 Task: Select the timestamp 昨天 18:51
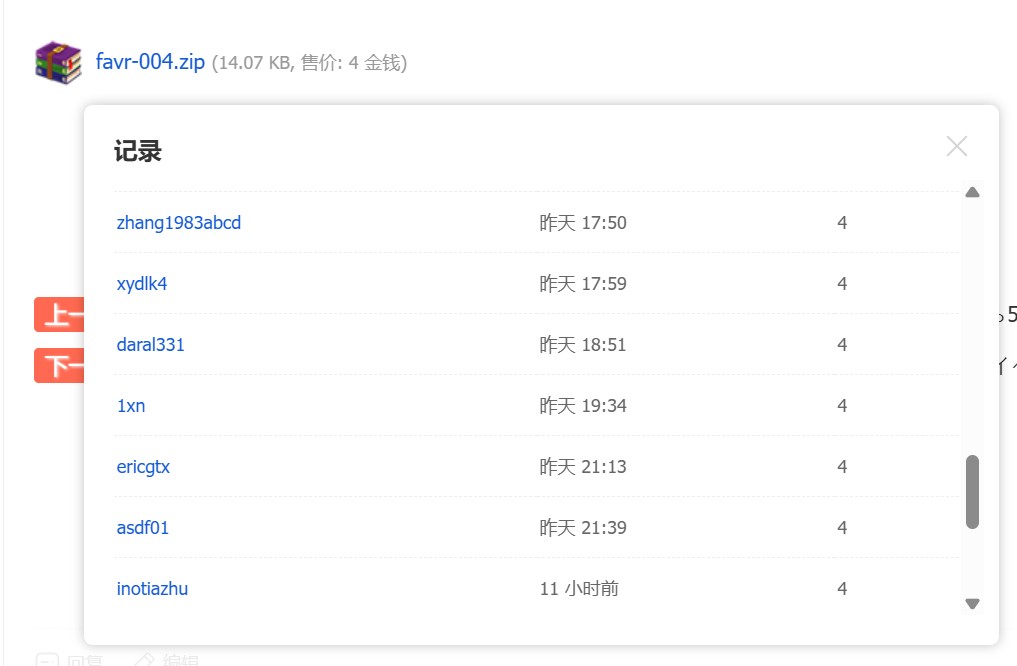pyautogui.click(x=583, y=345)
